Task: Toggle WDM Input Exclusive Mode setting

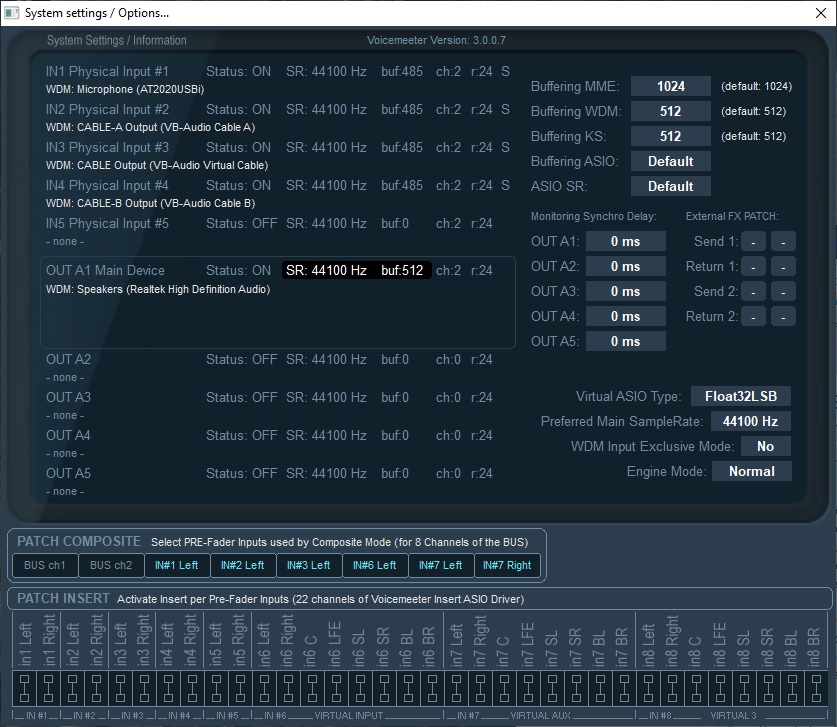Action: point(765,446)
